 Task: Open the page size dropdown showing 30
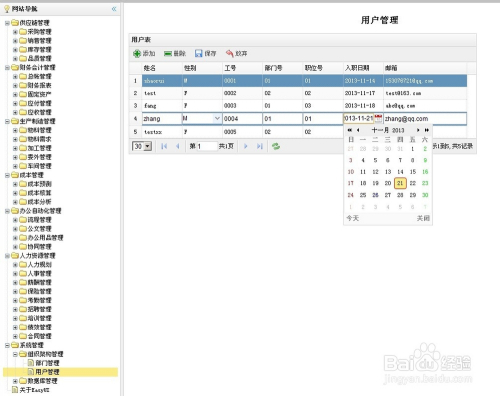point(148,146)
